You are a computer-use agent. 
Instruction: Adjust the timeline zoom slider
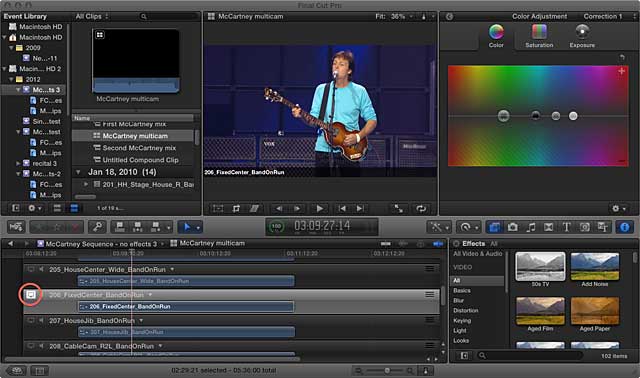pos(386,371)
